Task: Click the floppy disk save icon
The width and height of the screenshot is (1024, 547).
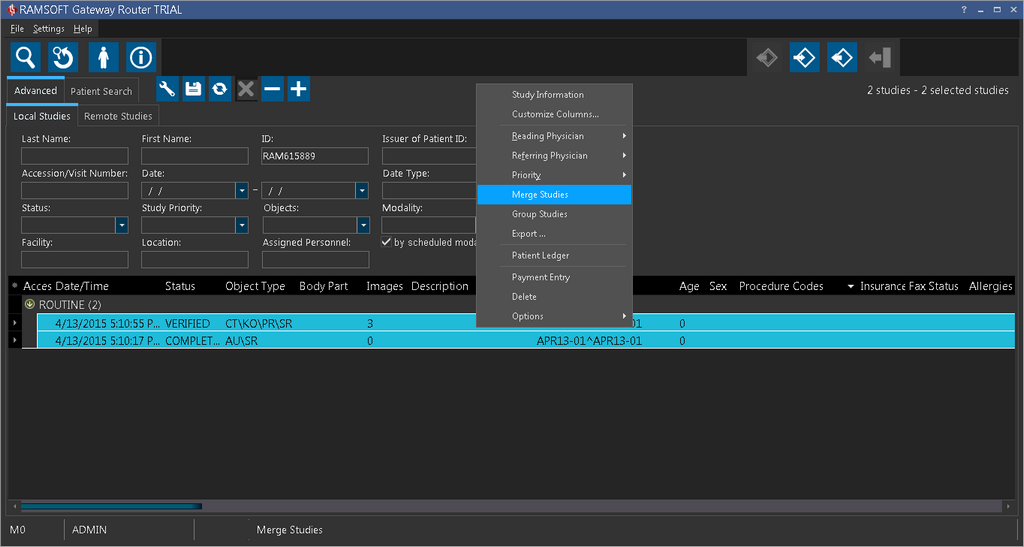Action: [x=194, y=89]
